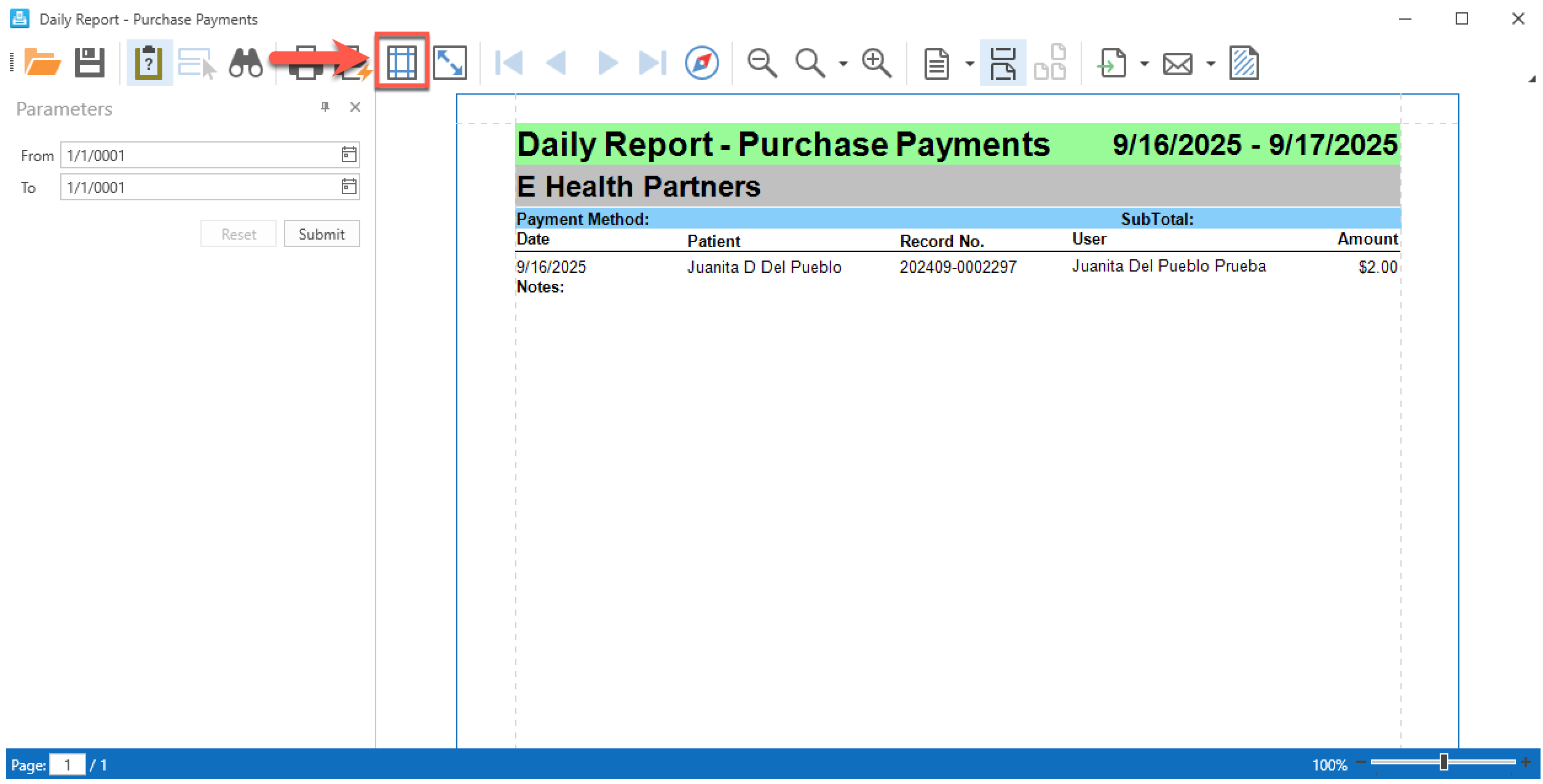Click the highlighted page margins icon

(401, 63)
